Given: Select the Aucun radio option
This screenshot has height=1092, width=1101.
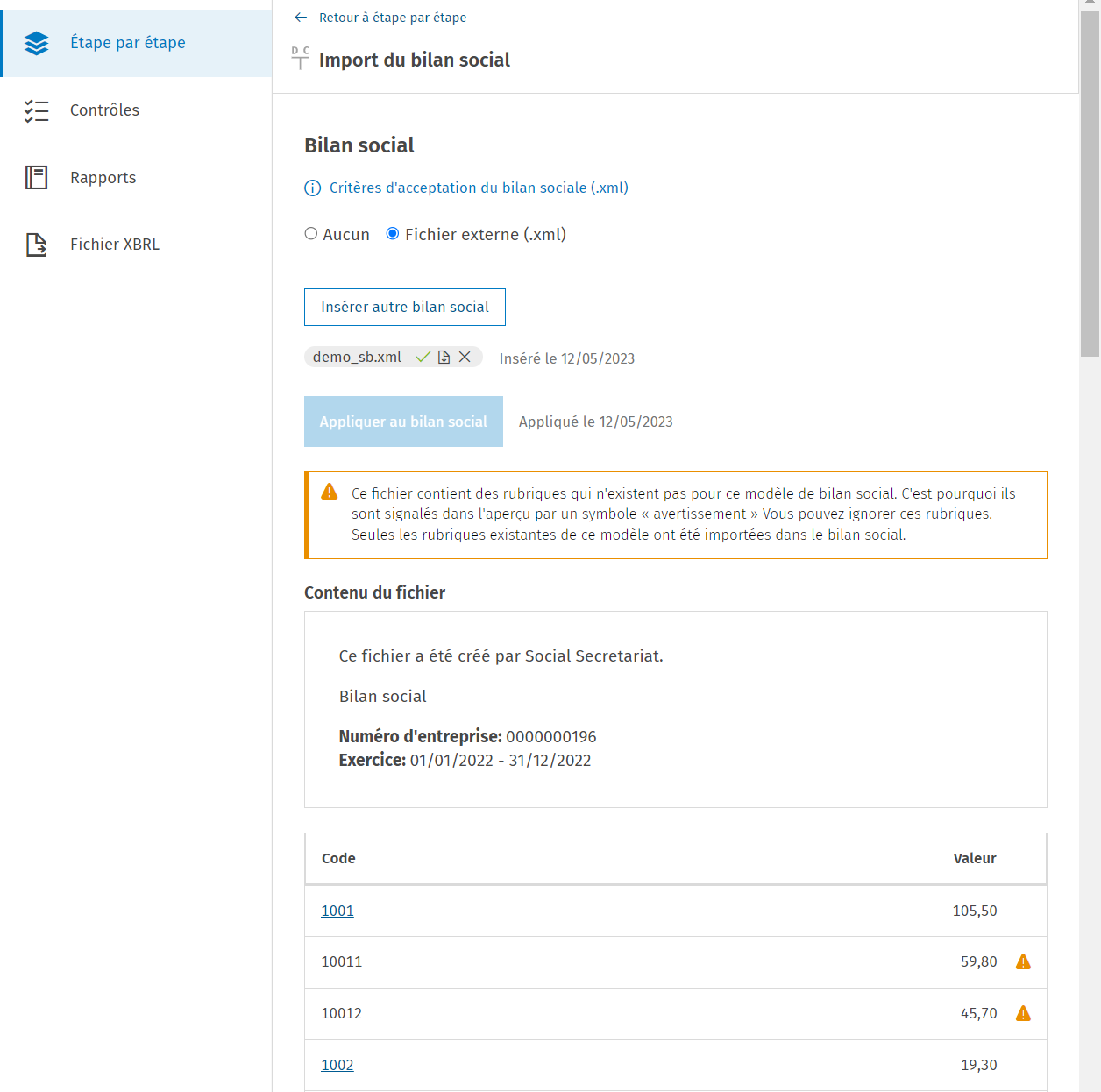Looking at the screenshot, I should pyautogui.click(x=311, y=234).
